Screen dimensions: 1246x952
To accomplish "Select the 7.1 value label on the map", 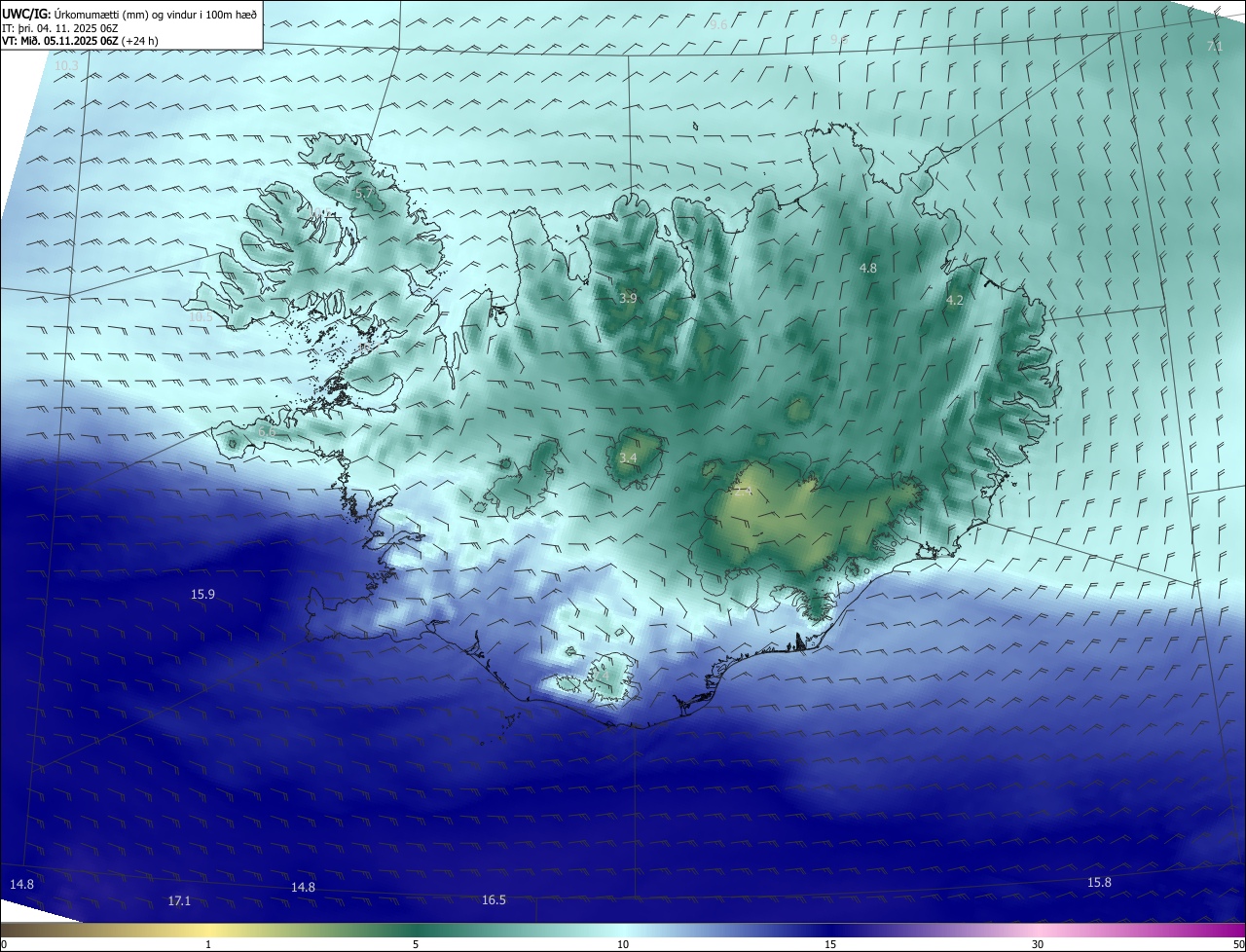I will [x=1214, y=46].
